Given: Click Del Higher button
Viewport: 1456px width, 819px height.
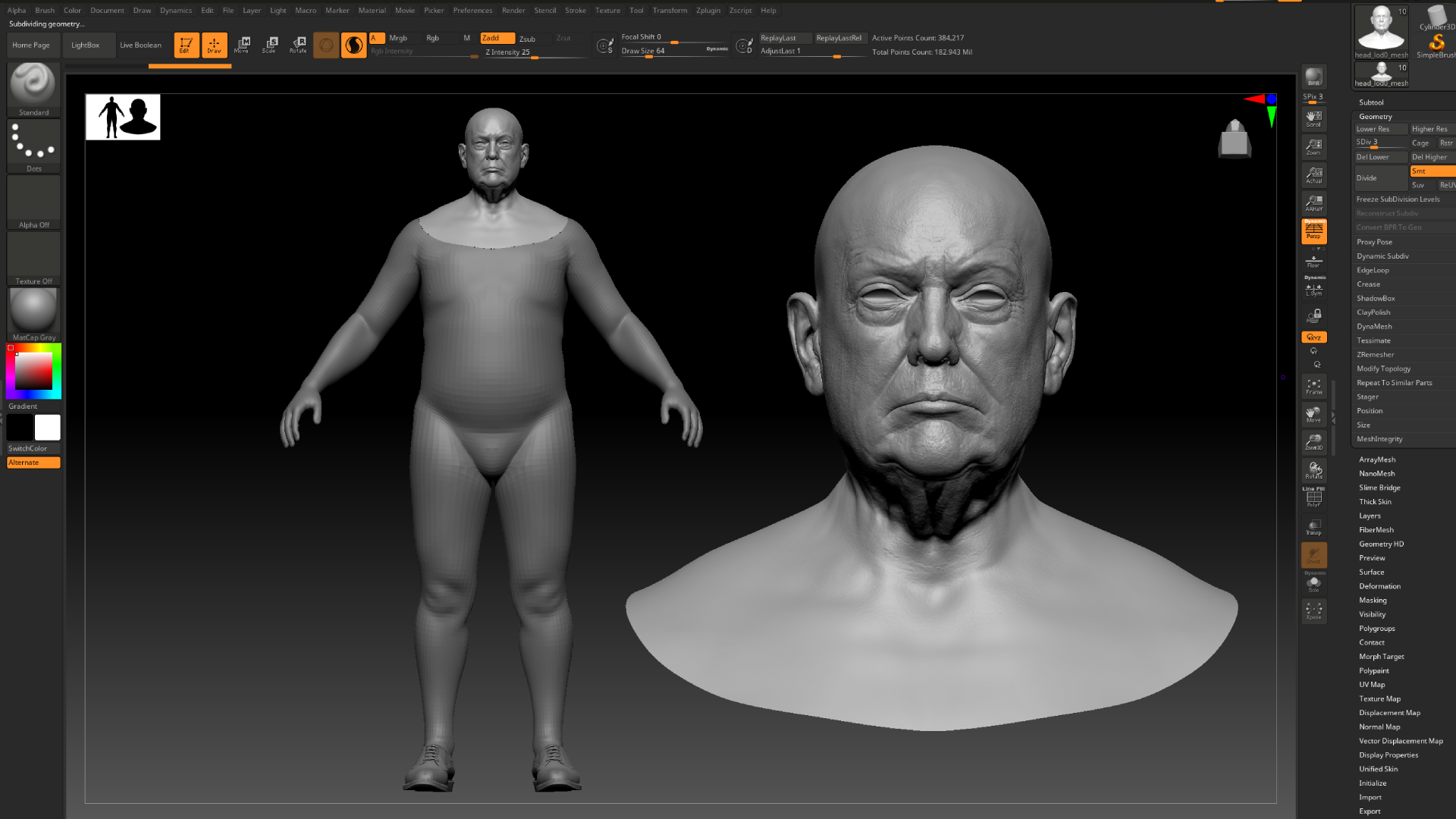Looking at the screenshot, I should (x=1432, y=157).
